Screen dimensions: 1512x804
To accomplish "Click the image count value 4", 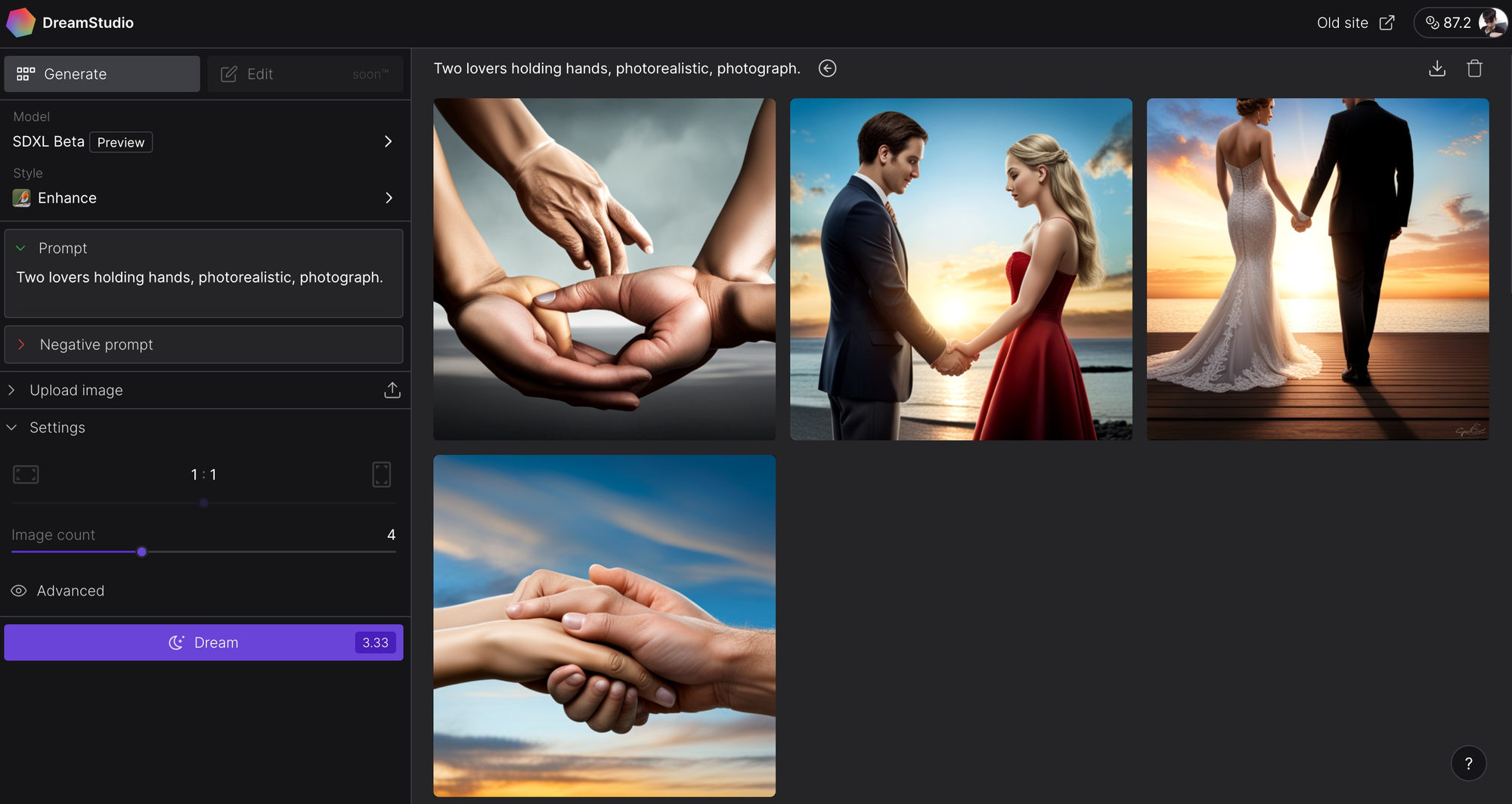I will click(391, 535).
